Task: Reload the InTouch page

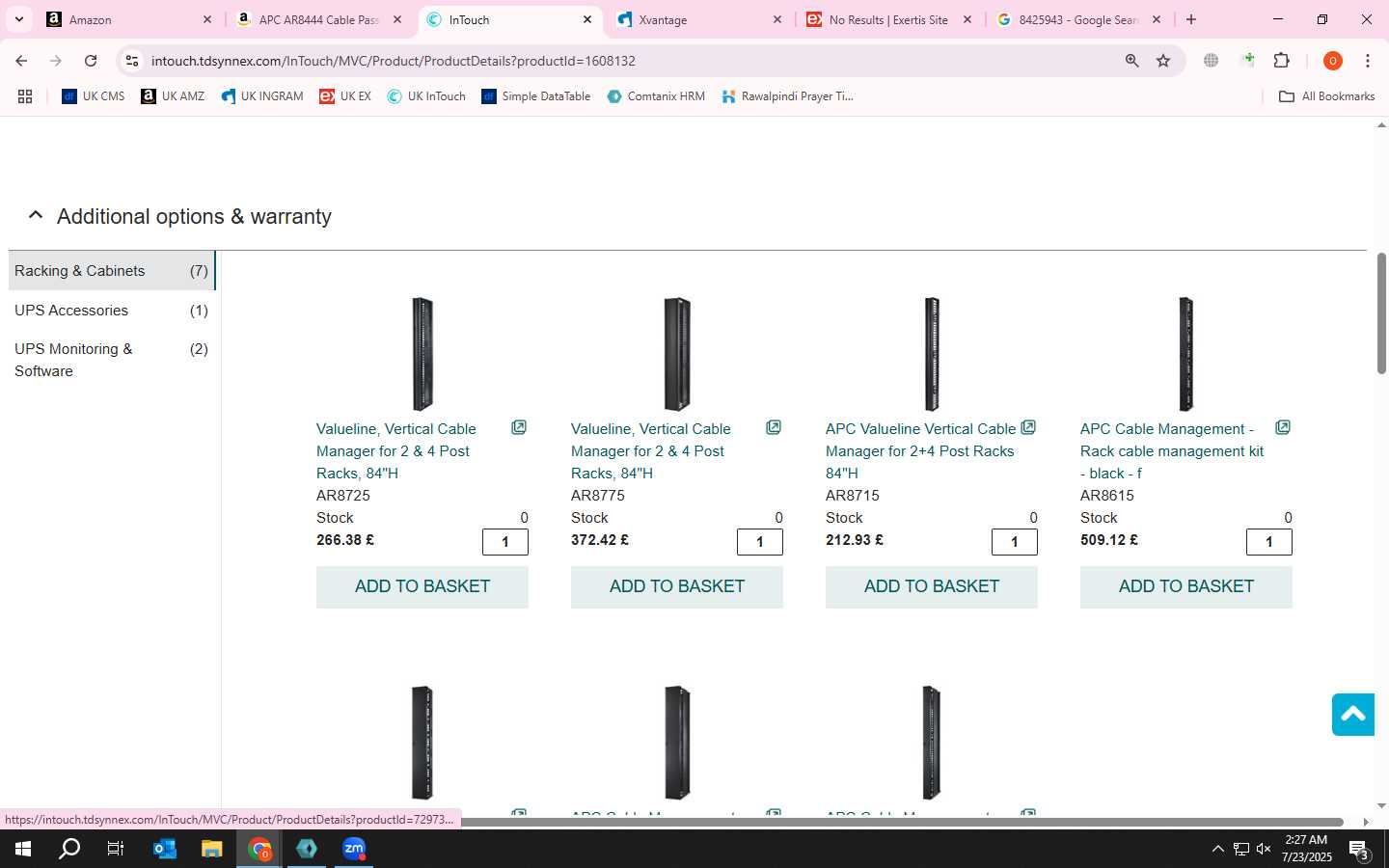Action: click(x=91, y=61)
